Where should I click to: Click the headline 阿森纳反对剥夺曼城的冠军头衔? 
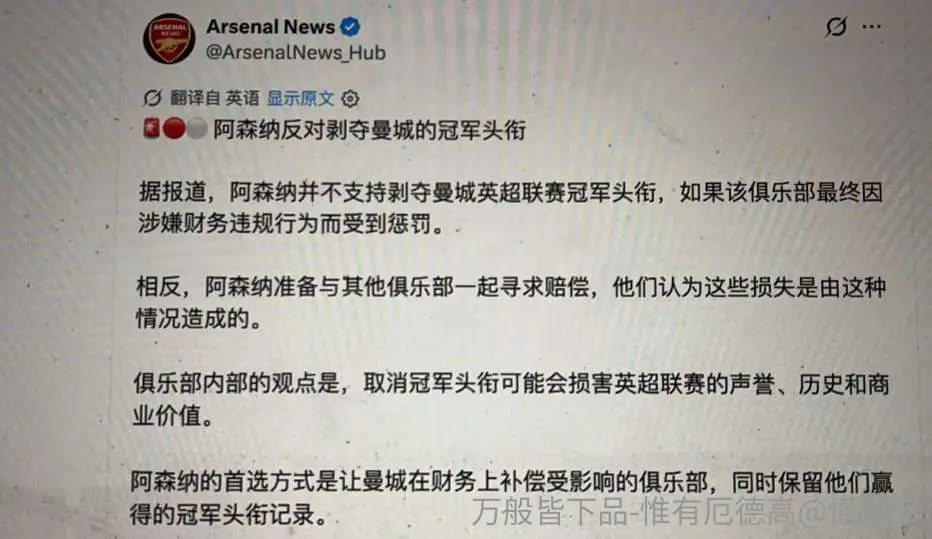pyautogui.click(x=370, y=130)
